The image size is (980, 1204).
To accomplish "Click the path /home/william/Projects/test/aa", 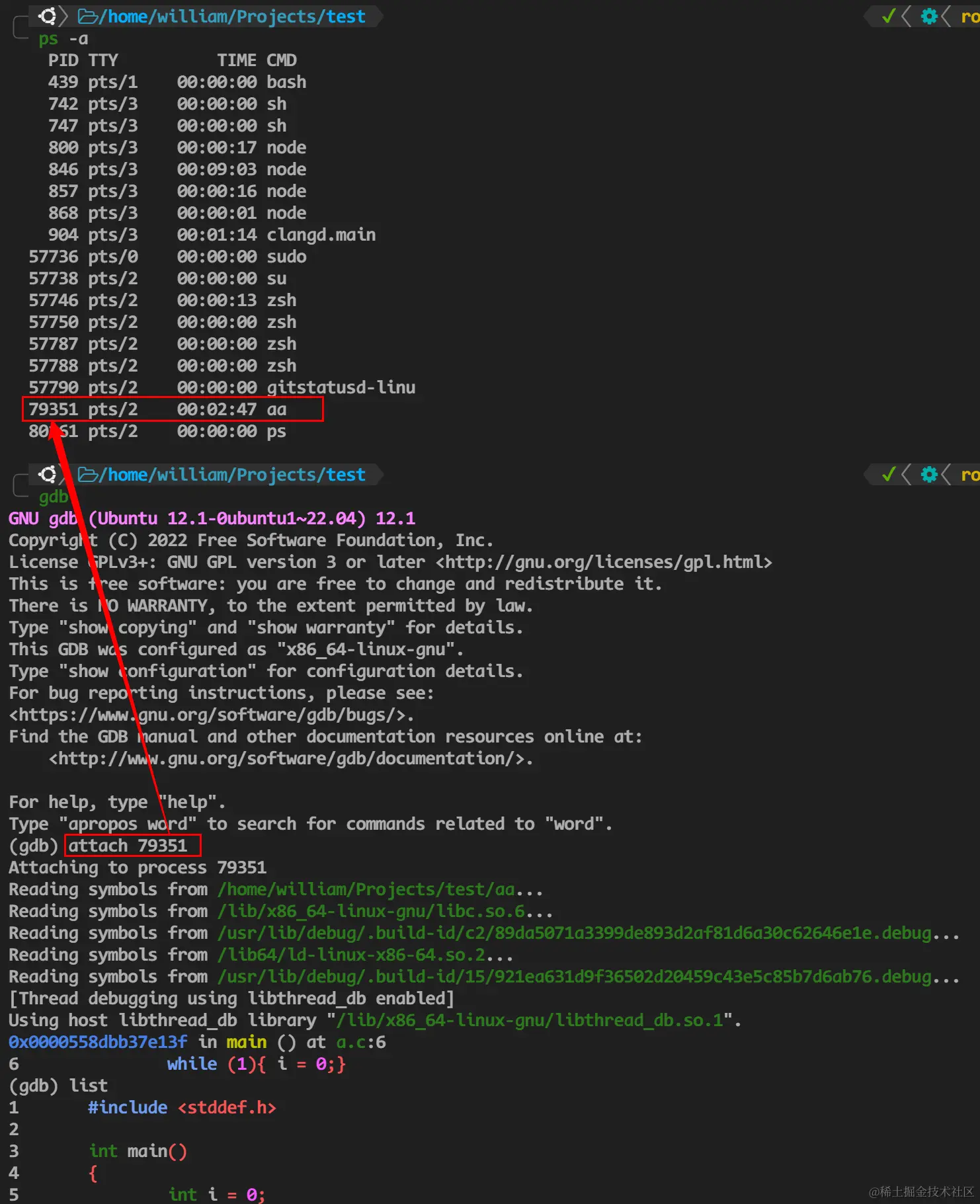I will 366,889.
